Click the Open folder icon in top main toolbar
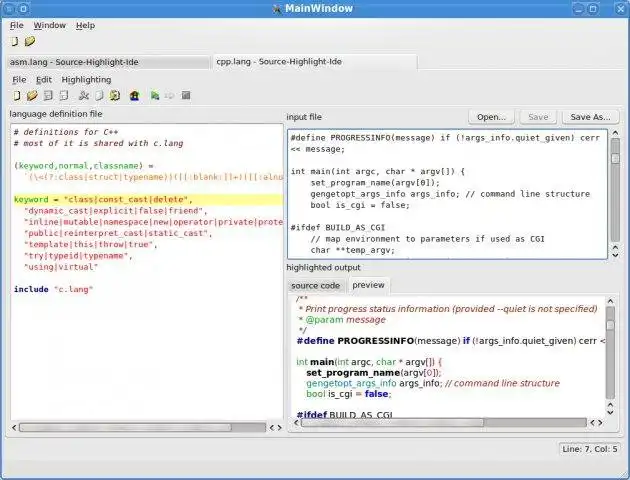 pyautogui.click(x=30, y=41)
